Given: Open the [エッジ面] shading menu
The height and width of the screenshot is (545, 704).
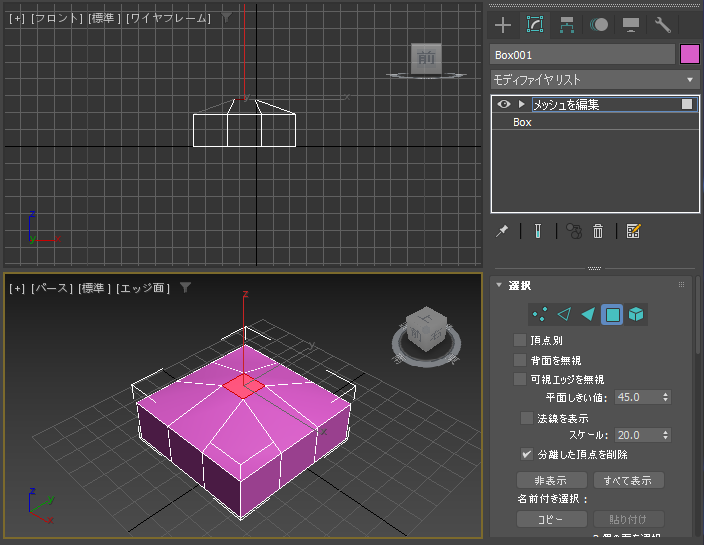Looking at the screenshot, I should point(143,288).
